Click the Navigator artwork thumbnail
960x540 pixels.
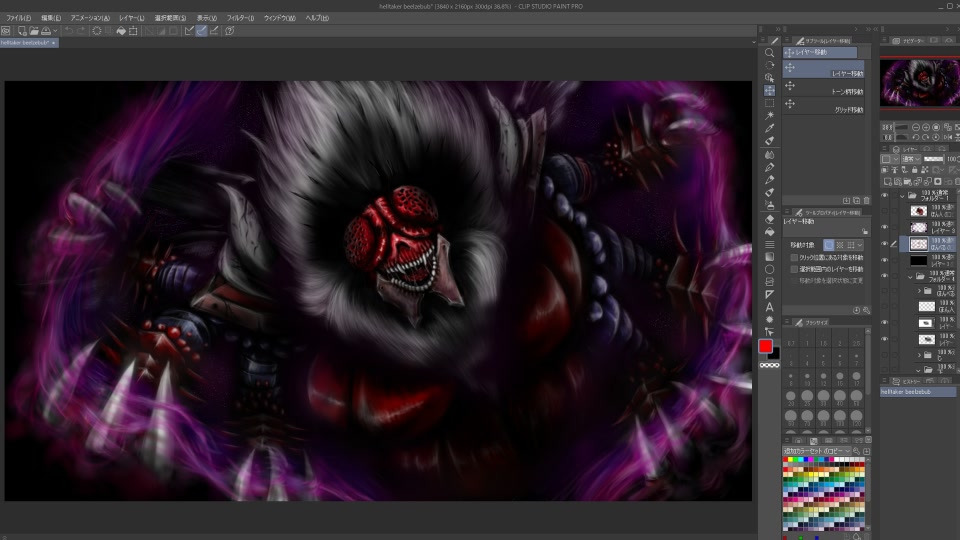pyautogui.click(x=920, y=82)
